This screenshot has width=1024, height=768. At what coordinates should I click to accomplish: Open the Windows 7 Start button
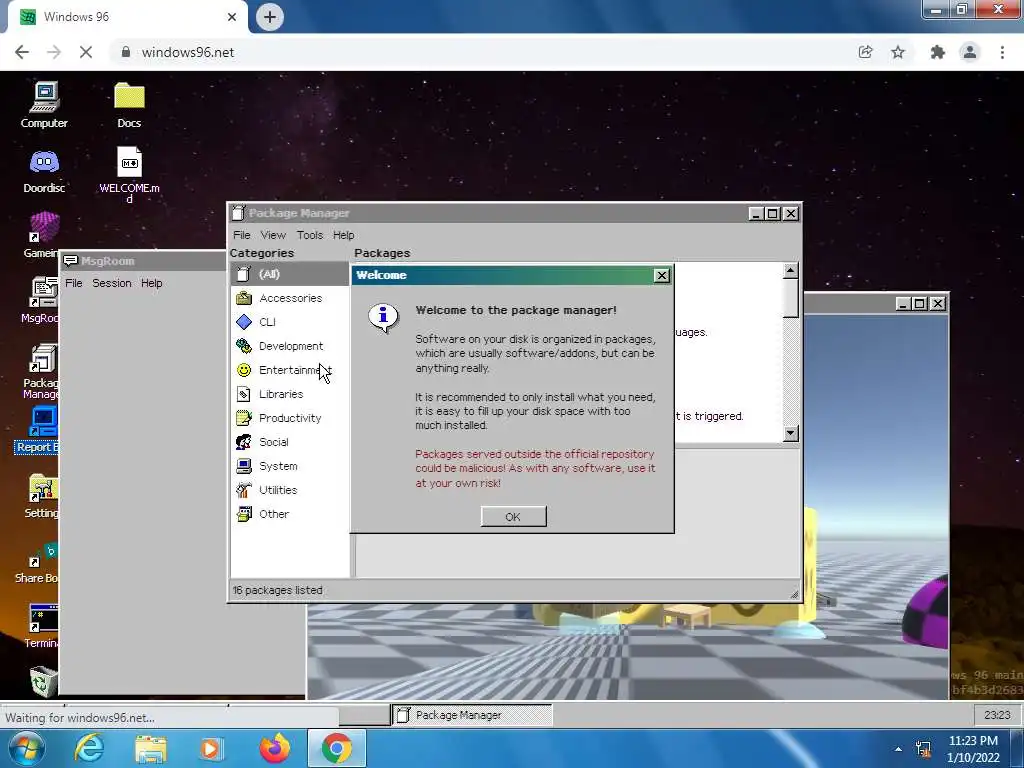27,748
